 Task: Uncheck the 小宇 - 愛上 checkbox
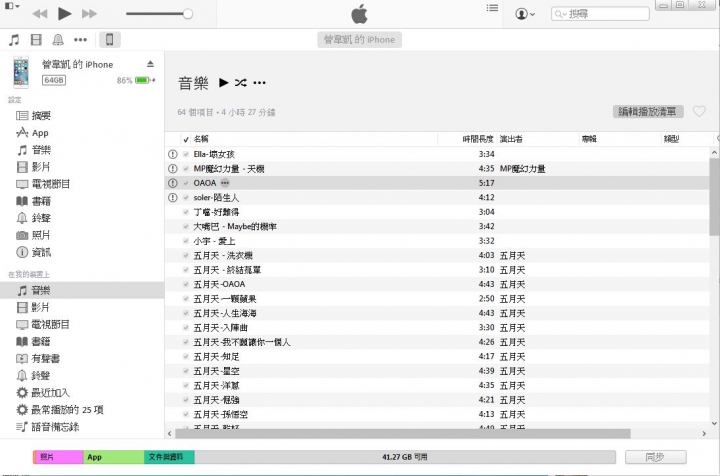pyautogui.click(x=186, y=241)
